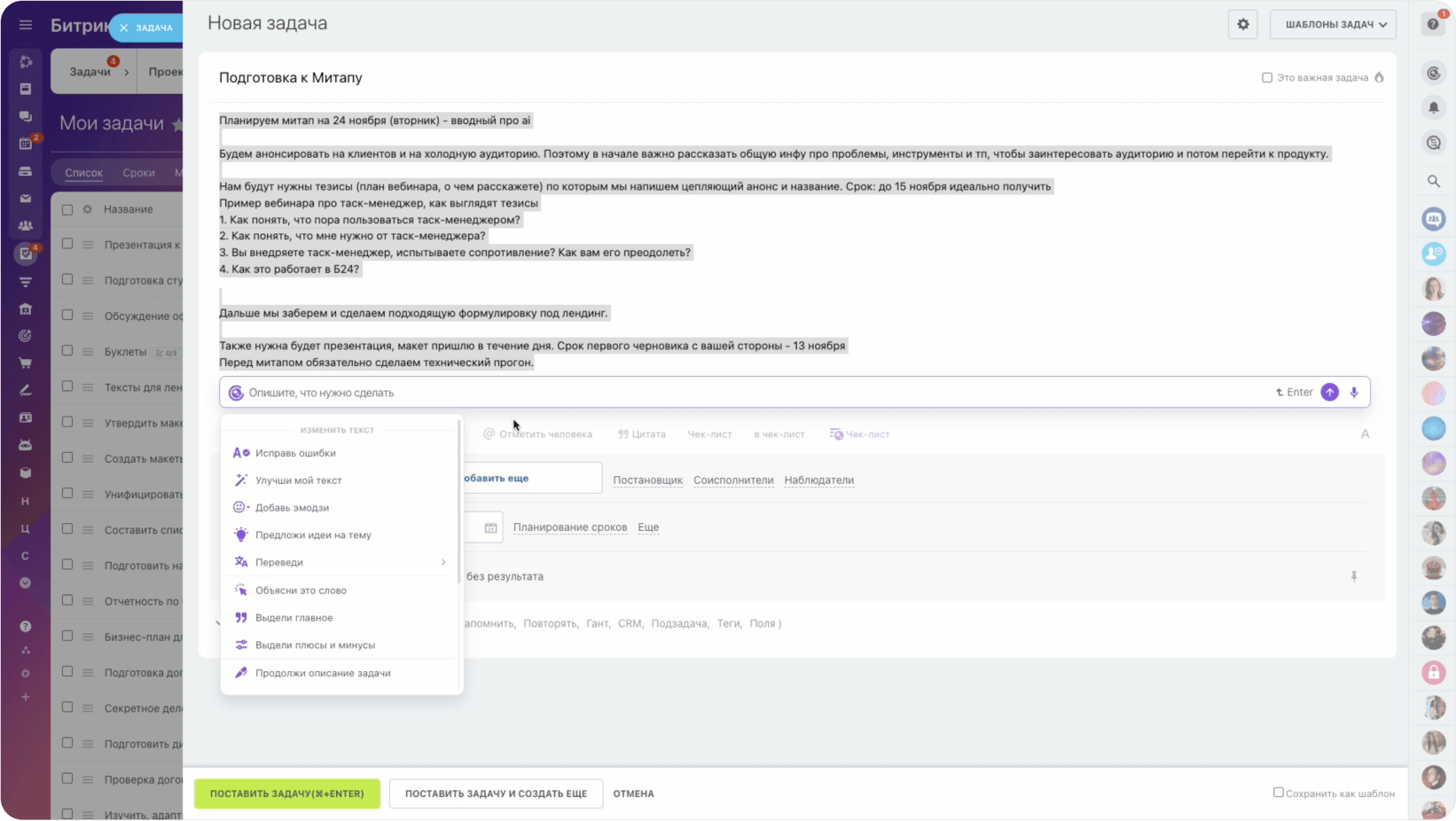
Task: Expand 'Еще' next to Планирование сроков
Action: click(648, 527)
